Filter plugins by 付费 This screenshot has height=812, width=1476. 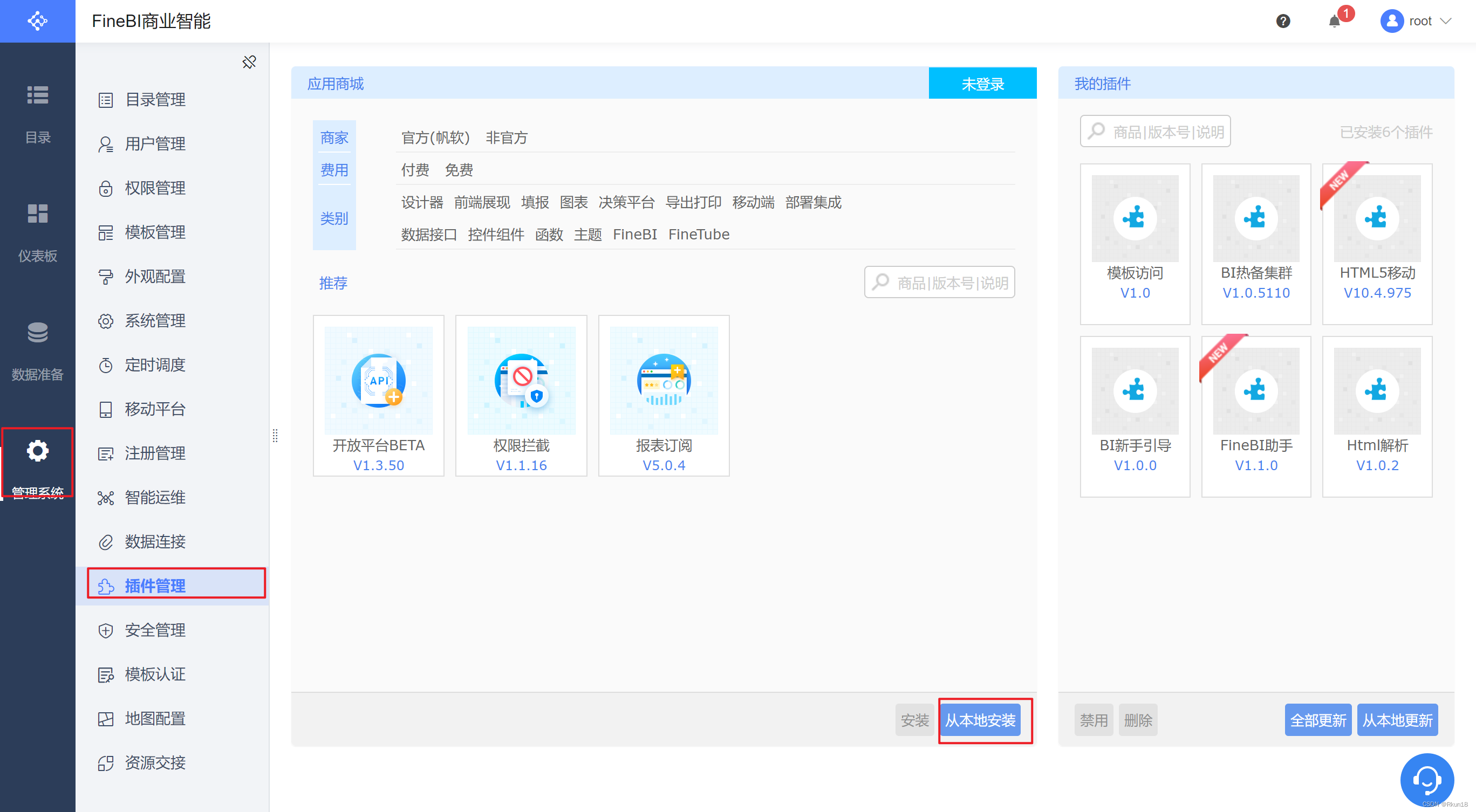coord(415,170)
